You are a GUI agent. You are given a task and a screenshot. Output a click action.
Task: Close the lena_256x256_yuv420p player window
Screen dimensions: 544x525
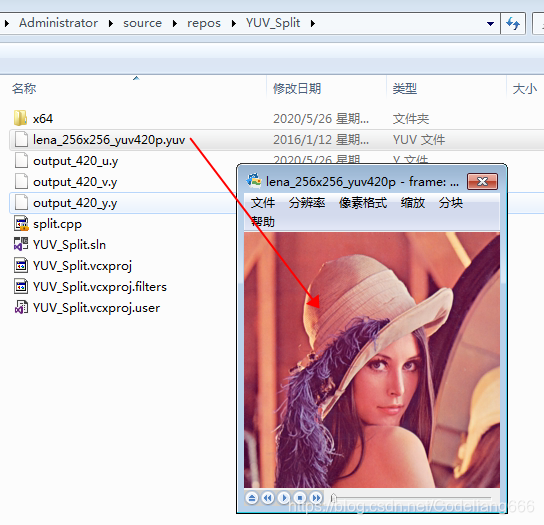click(483, 181)
